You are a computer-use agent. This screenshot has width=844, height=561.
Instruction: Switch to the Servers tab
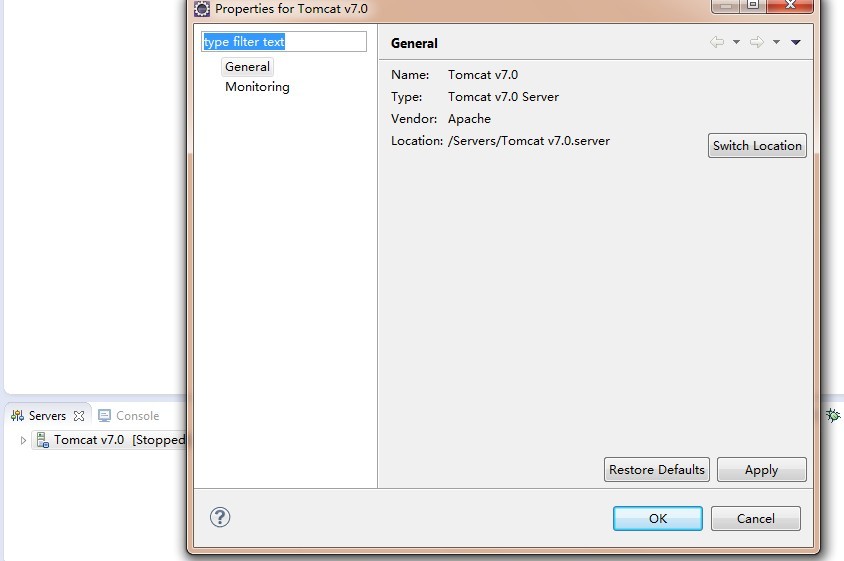(47, 416)
